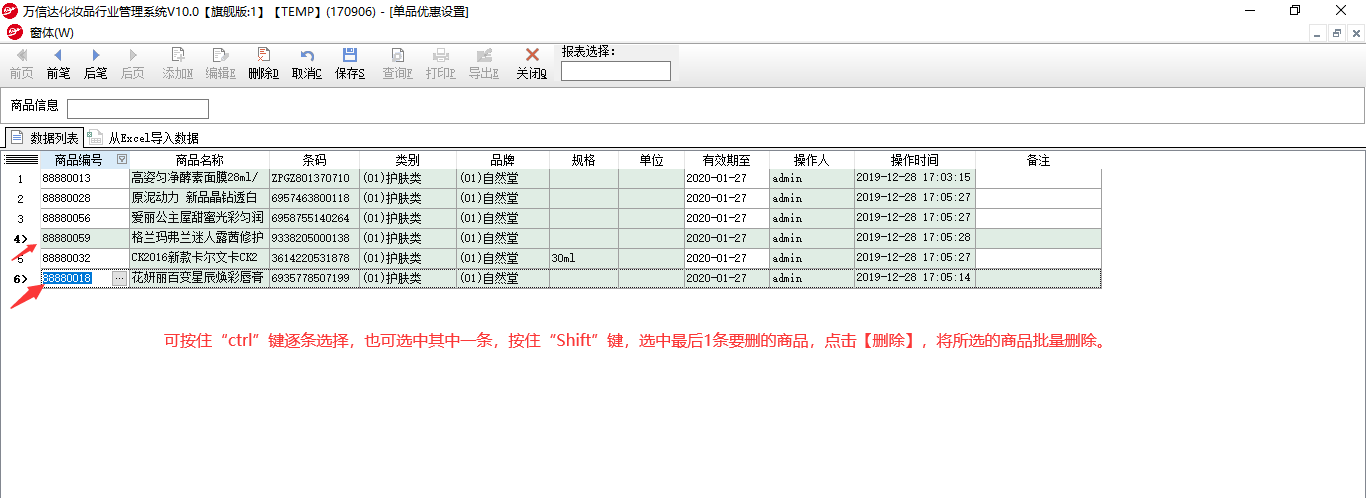Restore the inner child window

pyautogui.click(x=1337, y=33)
